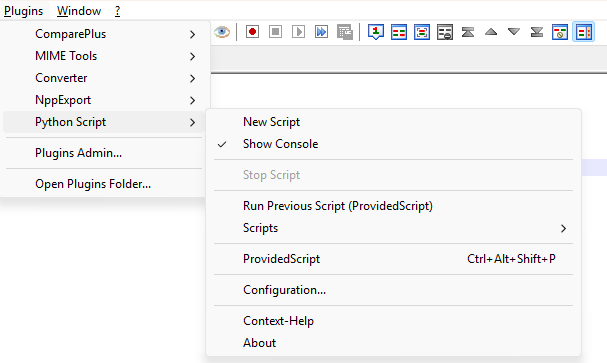The height and width of the screenshot is (363, 607).
Task: Choose Open Plugins Folder...
Action: (x=103, y=184)
